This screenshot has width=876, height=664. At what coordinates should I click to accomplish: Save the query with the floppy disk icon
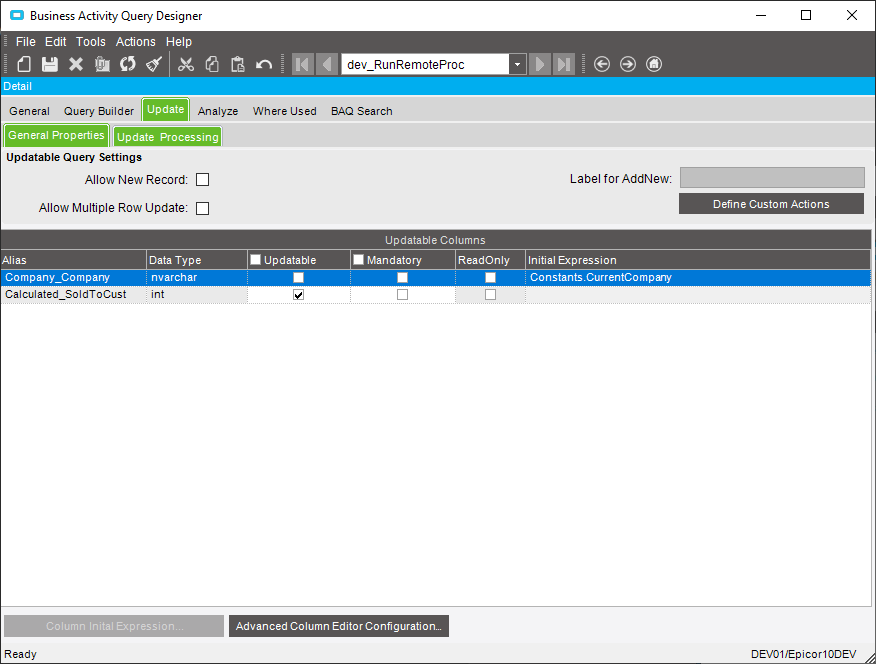[50, 64]
